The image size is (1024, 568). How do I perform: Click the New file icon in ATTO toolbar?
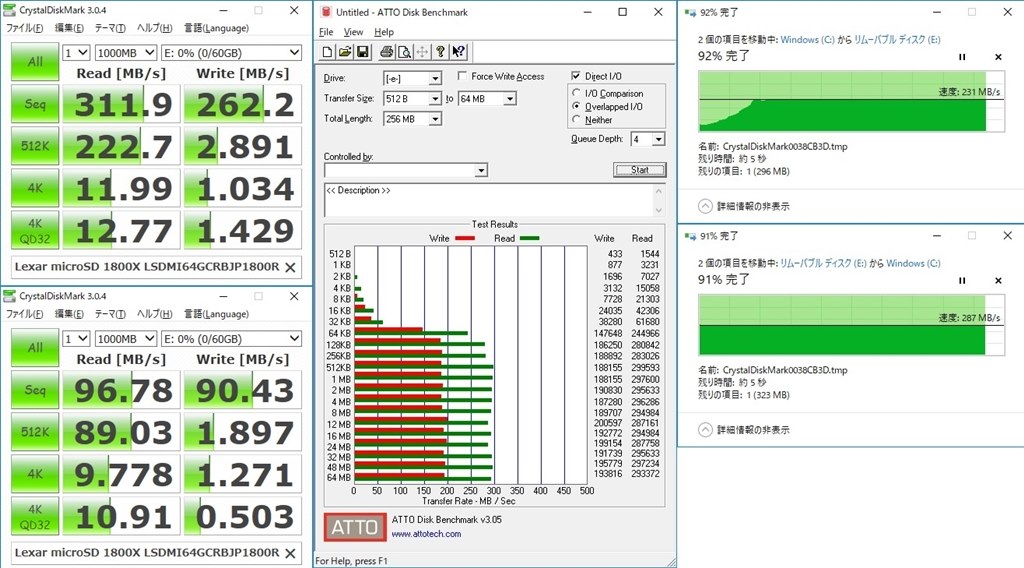point(327,52)
